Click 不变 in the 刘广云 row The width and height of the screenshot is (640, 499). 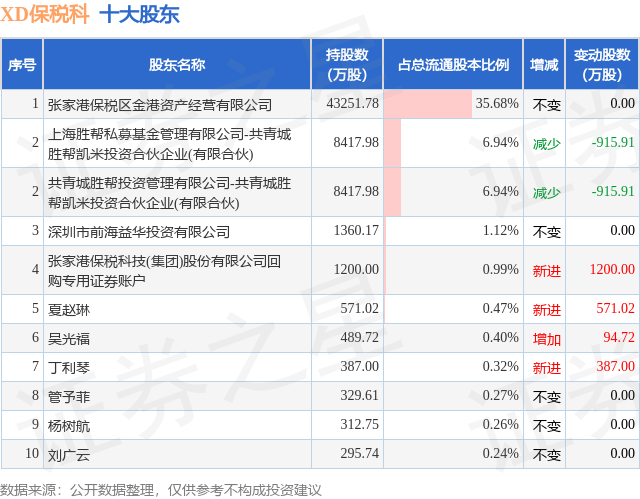coord(547,455)
